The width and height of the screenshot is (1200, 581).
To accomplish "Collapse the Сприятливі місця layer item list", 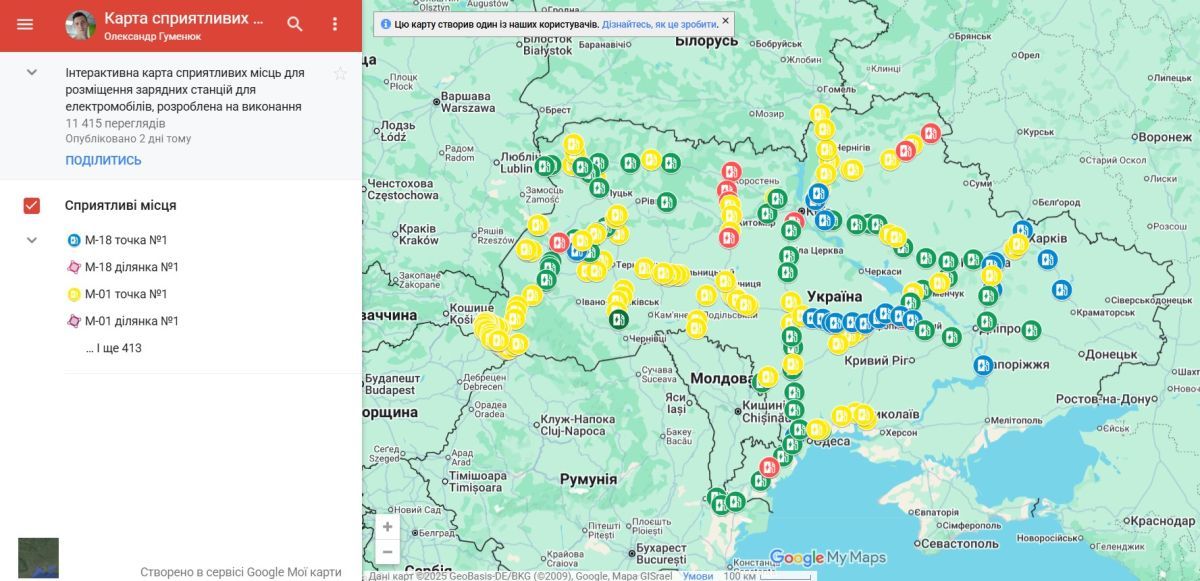I will 32,240.
